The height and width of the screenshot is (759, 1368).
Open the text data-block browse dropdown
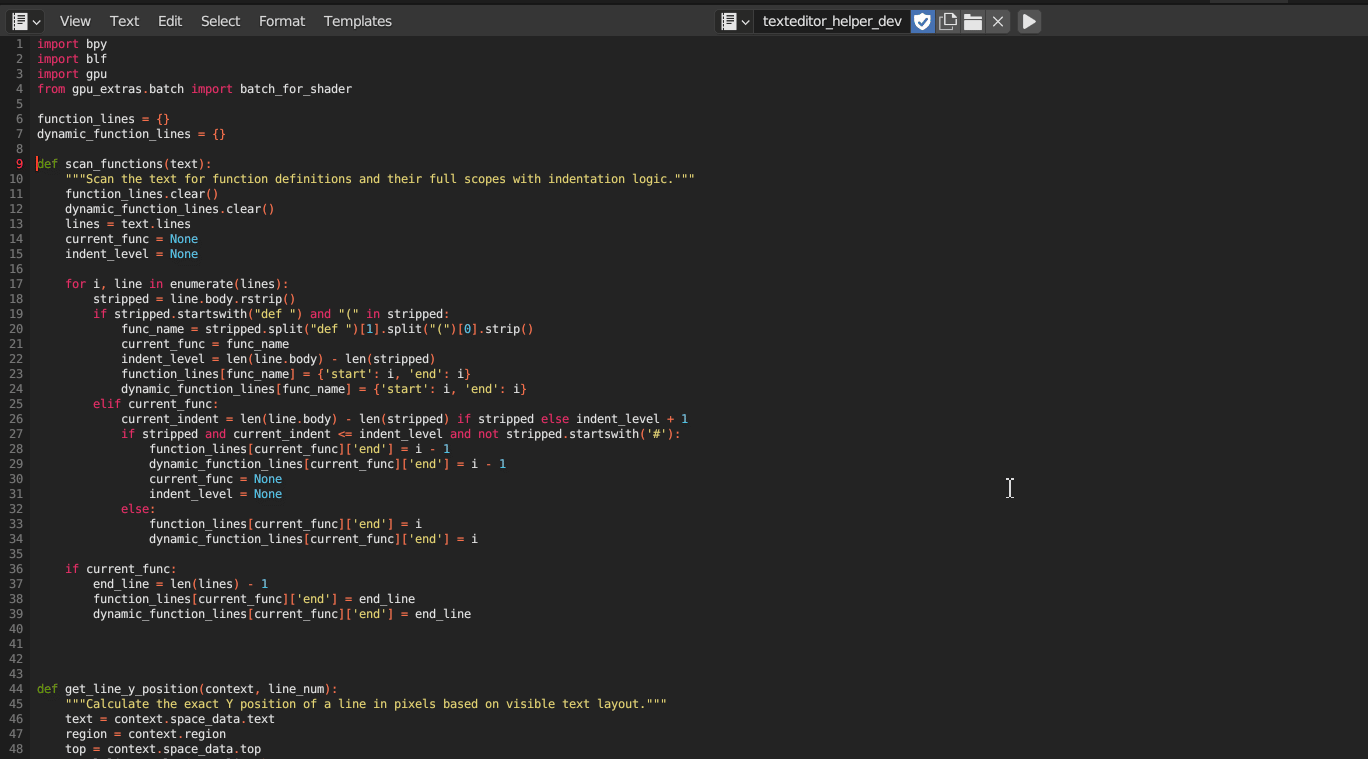coord(735,21)
